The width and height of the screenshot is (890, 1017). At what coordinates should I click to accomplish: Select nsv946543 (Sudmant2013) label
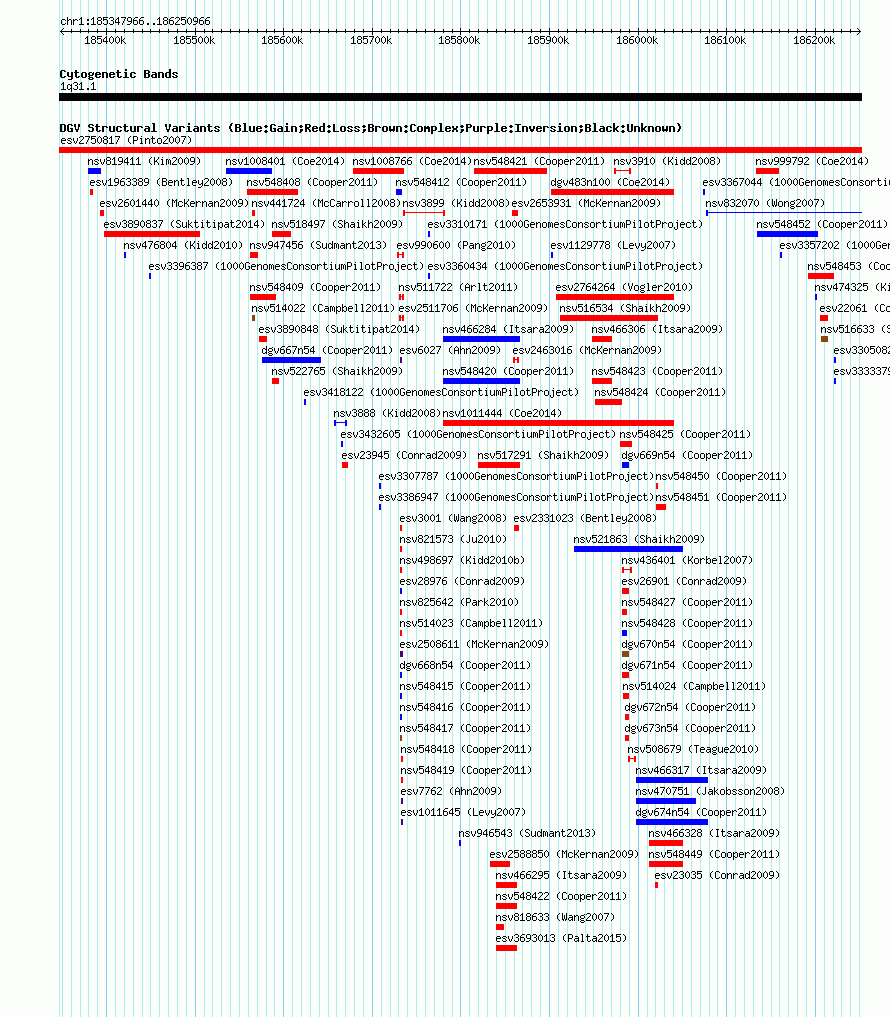(x=527, y=833)
